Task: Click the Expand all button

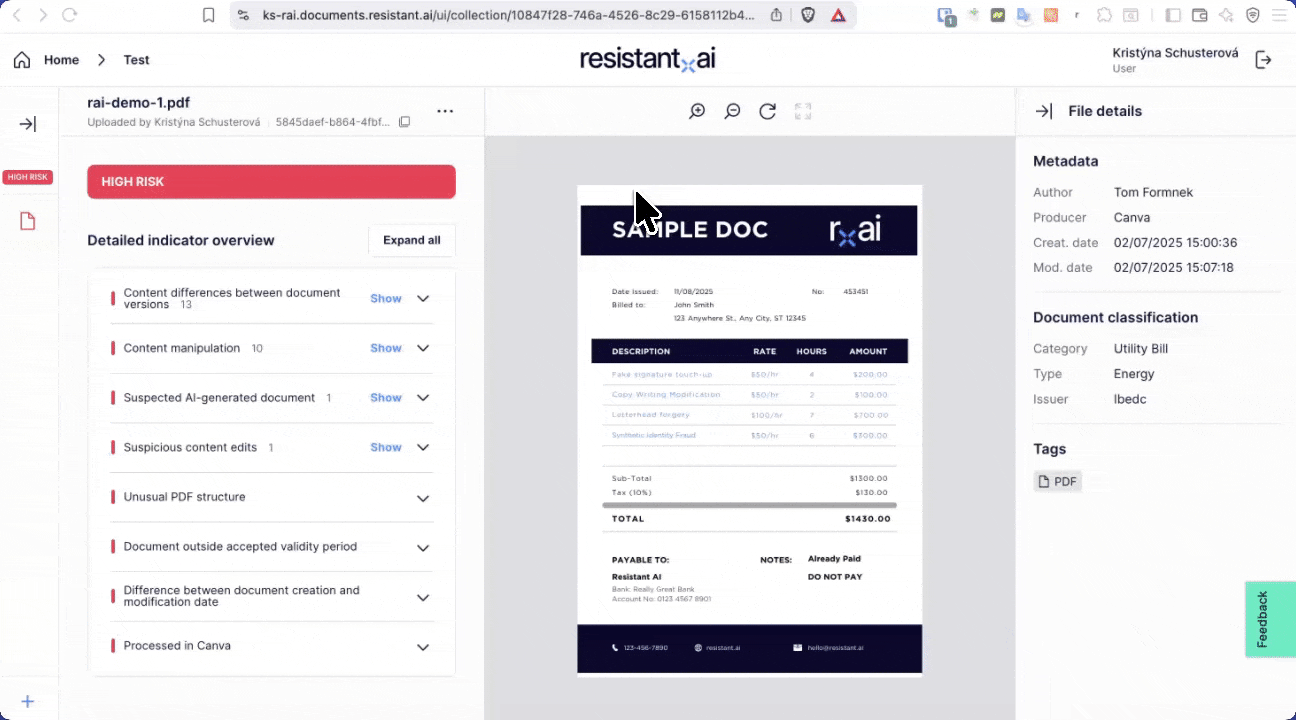Action: click(412, 240)
